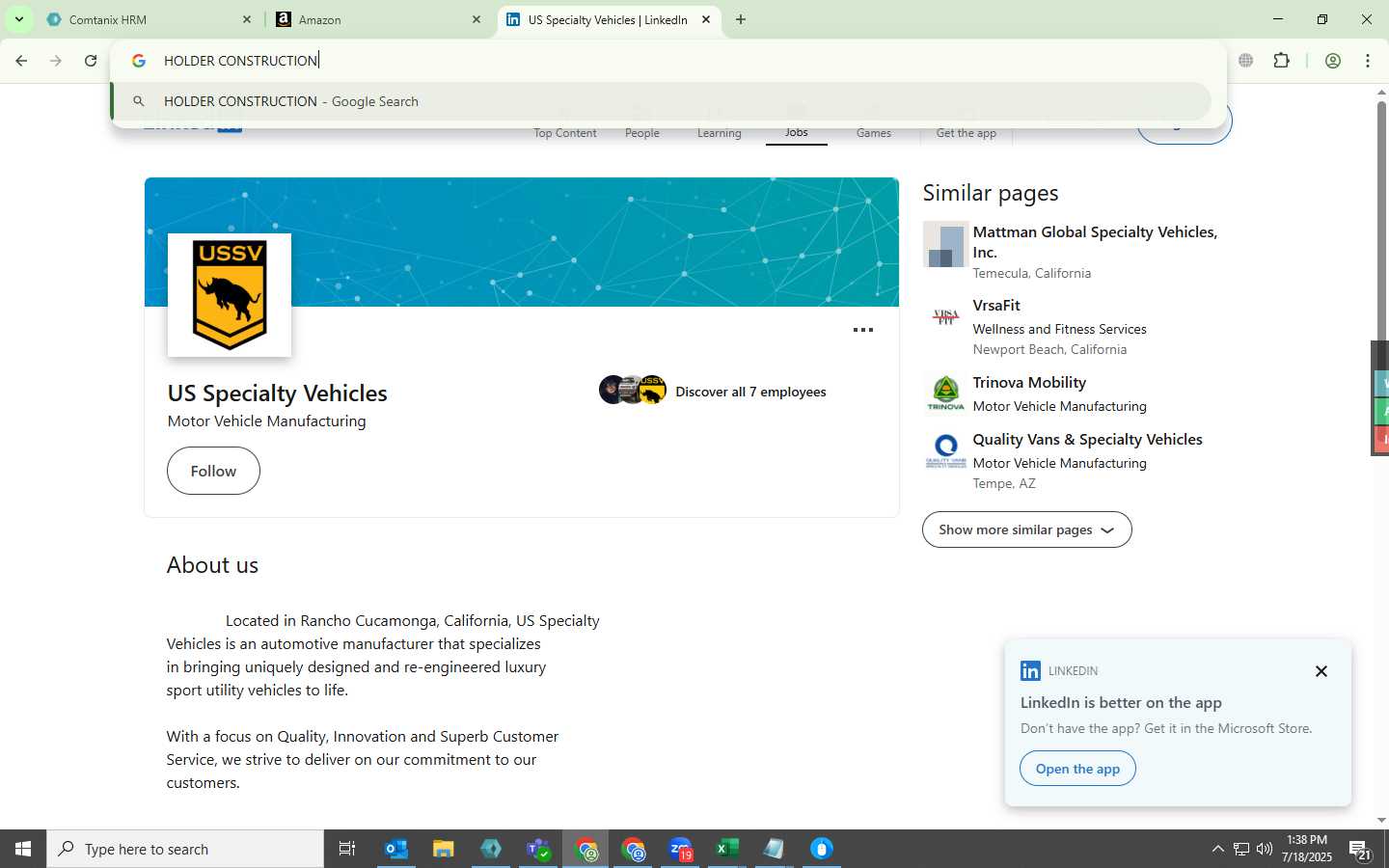1389x868 pixels.
Task: Open the Windows Start menu
Action: click(x=23, y=849)
